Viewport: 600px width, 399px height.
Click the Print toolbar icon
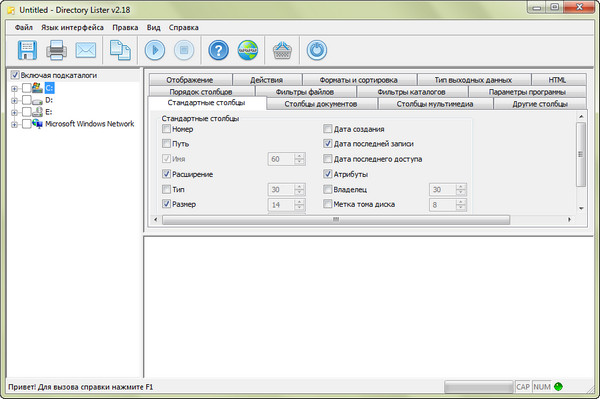click(56, 50)
